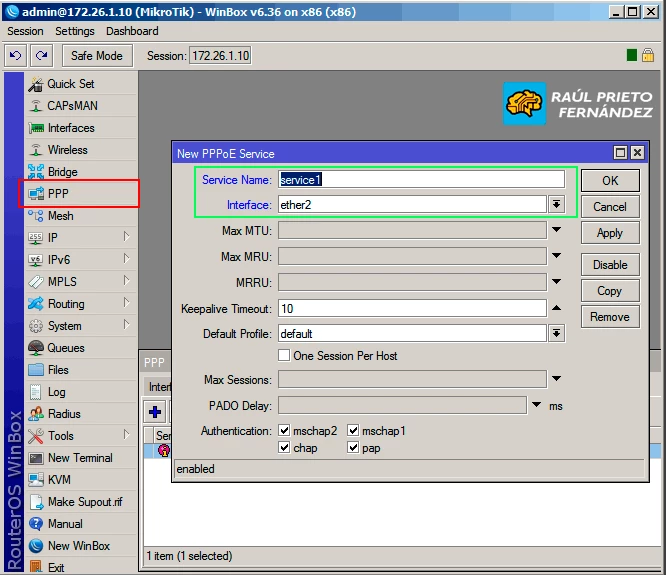The image size is (666, 575).
Task: Open the Quick Set sidebar icon
Action: click(36, 84)
